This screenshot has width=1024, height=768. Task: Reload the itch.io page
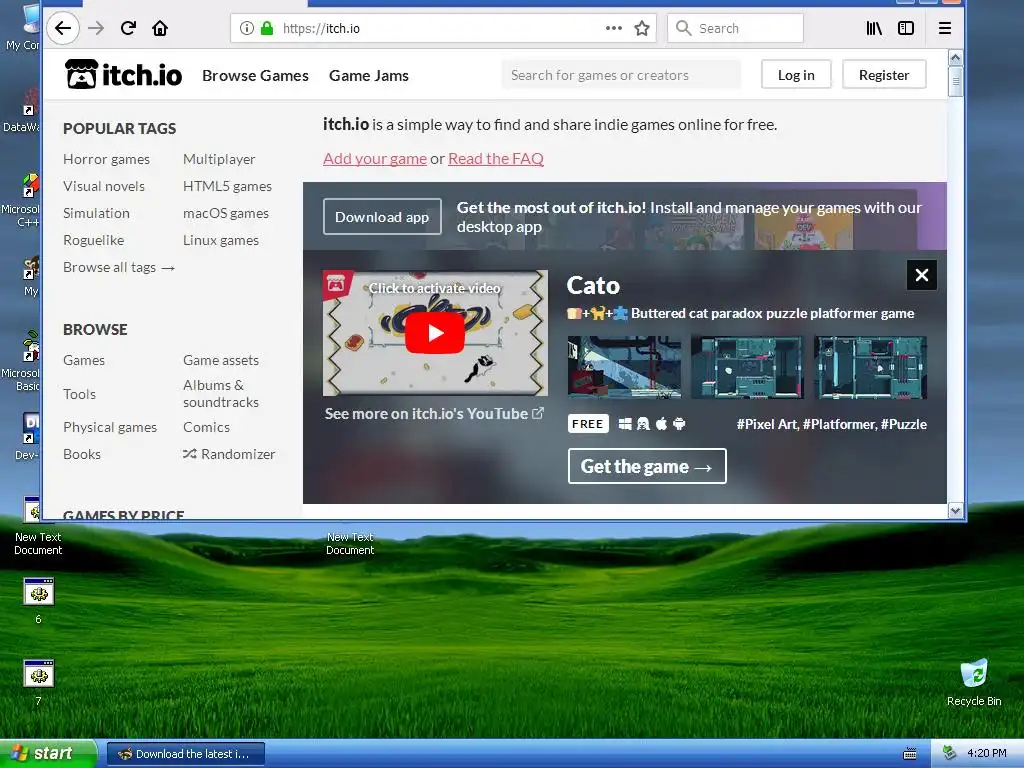click(x=128, y=28)
